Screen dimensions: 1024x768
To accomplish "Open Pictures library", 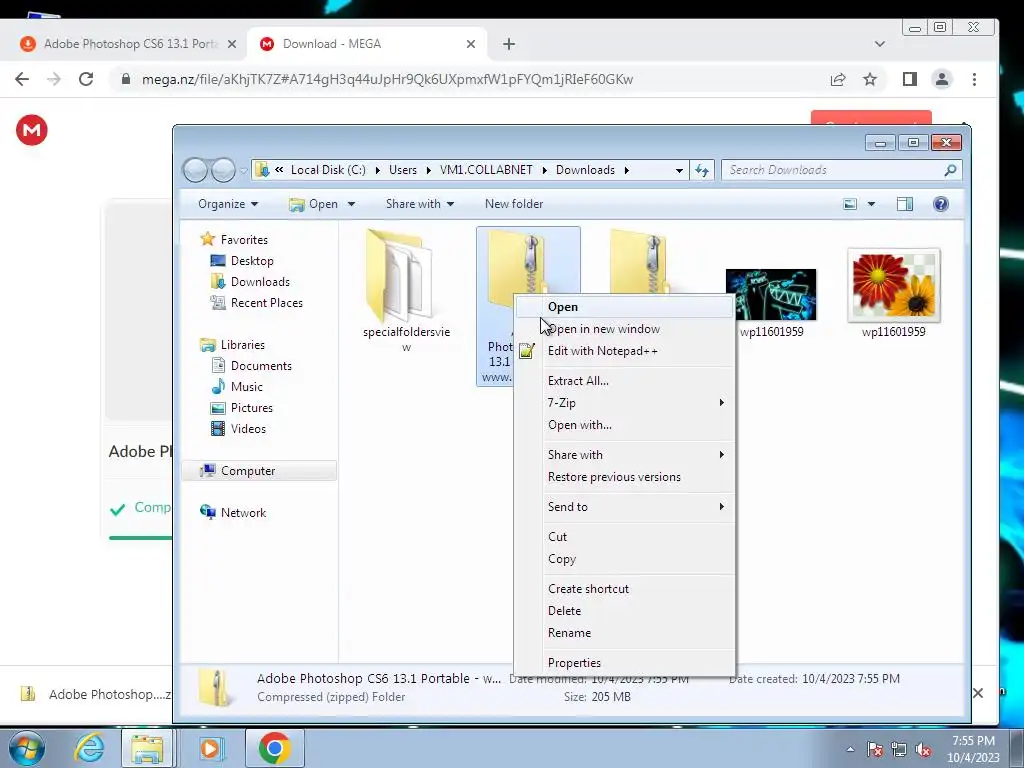I will pyautogui.click(x=251, y=408).
